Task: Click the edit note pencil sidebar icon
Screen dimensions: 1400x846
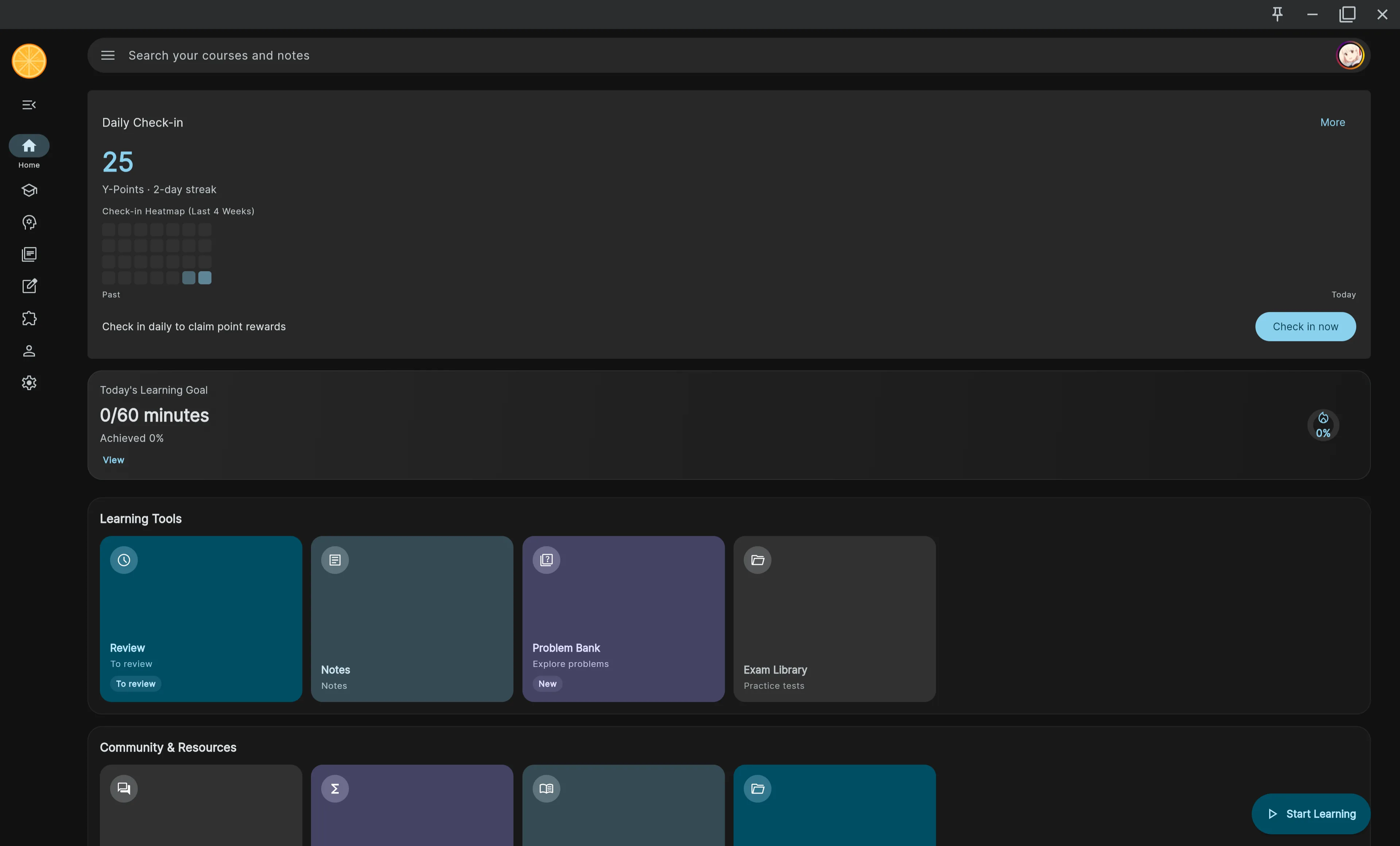Action: click(29, 286)
